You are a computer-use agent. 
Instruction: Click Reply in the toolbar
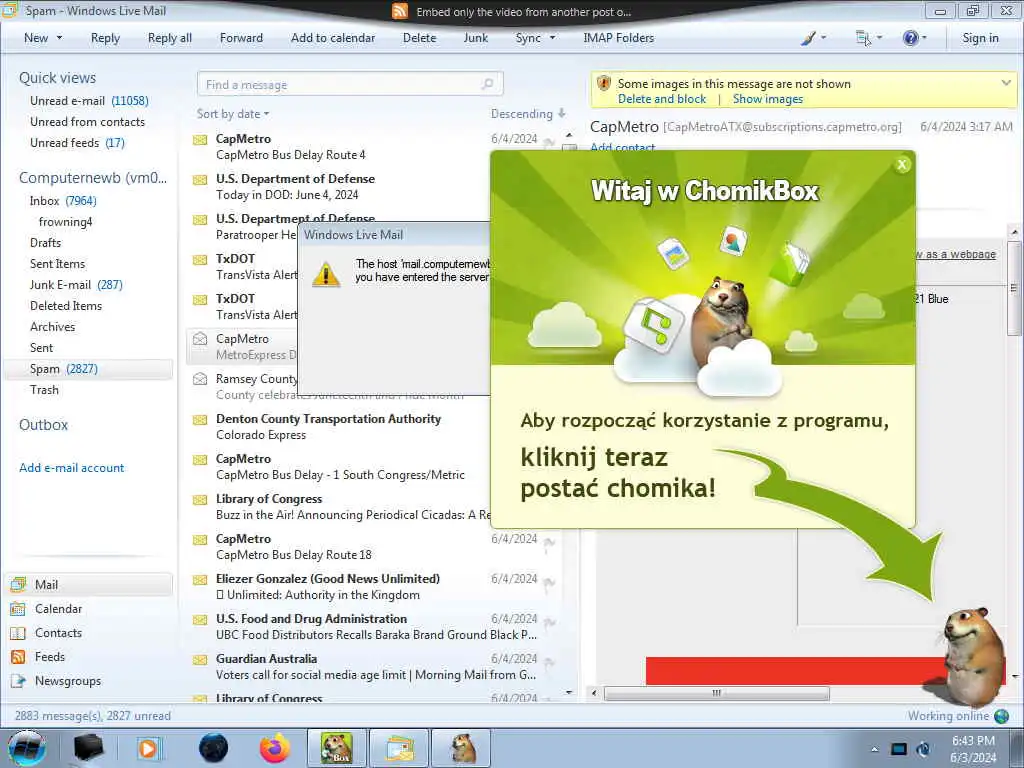(105, 38)
